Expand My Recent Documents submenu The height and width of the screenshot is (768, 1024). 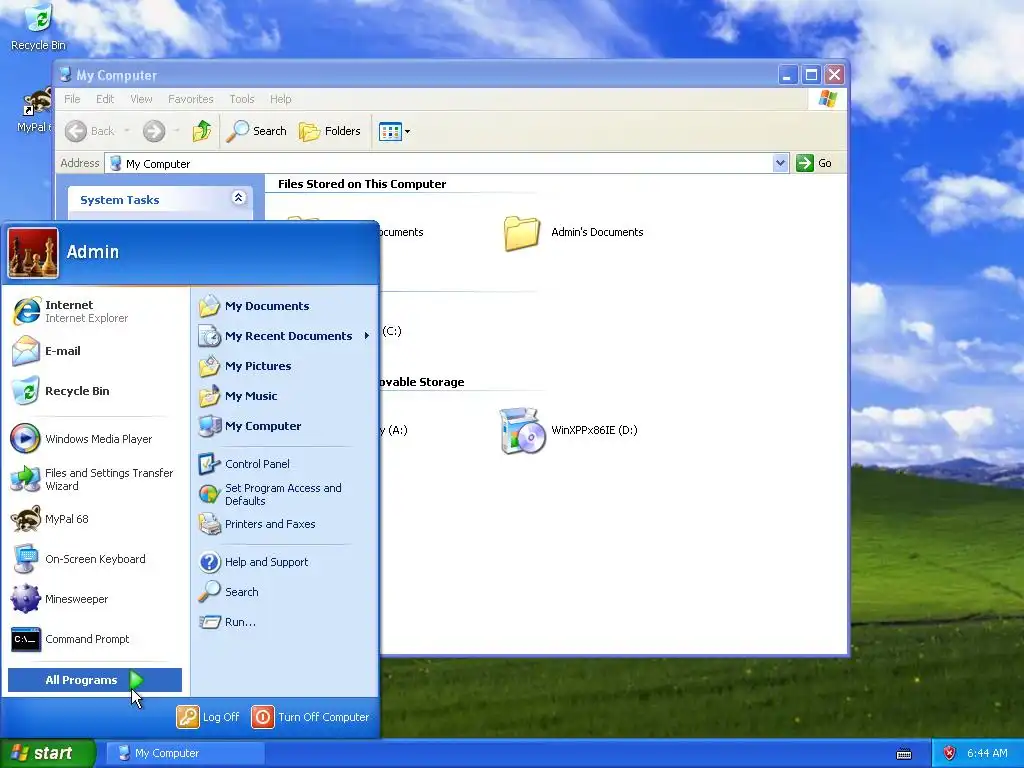tap(284, 336)
